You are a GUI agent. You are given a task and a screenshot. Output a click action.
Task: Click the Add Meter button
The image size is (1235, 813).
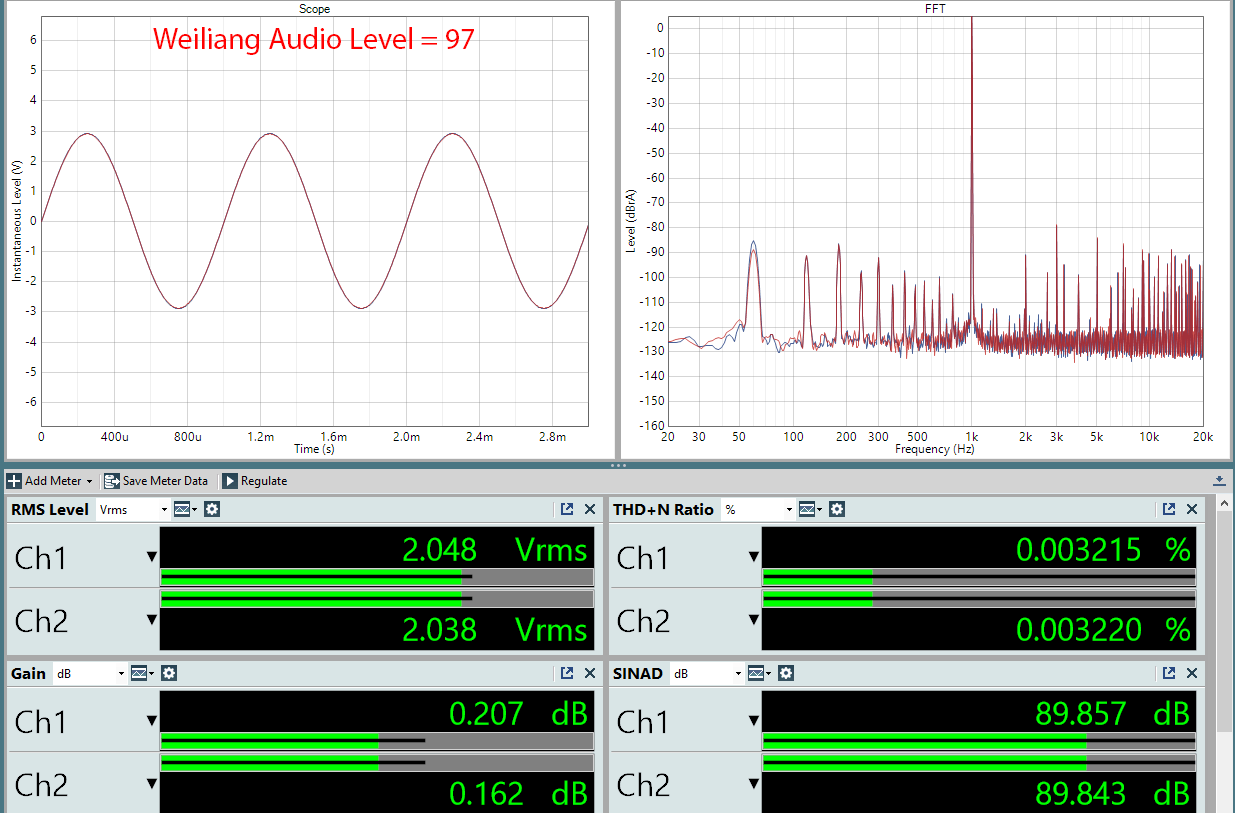(x=50, y=481)
